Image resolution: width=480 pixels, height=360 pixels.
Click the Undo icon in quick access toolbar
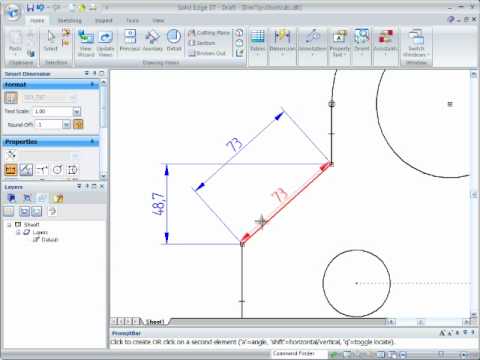pyautogui.click(x=41, y=7)
